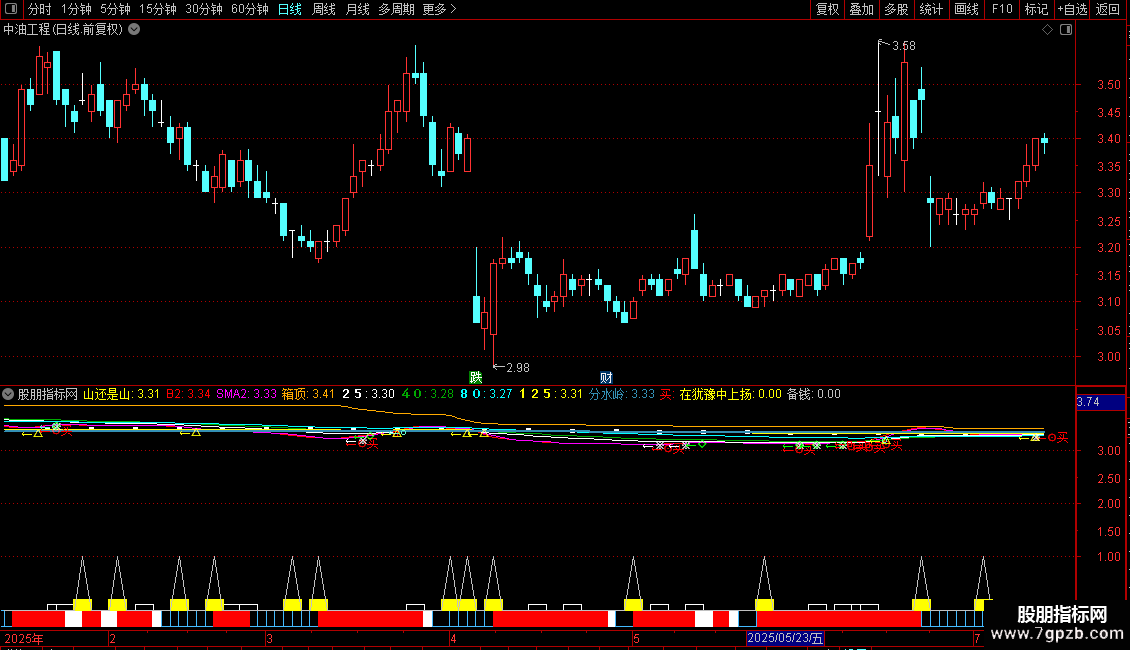Click 返回 to go back
The width and height of the screenshot is (1130, 650).
click(x=1108, y=9)
